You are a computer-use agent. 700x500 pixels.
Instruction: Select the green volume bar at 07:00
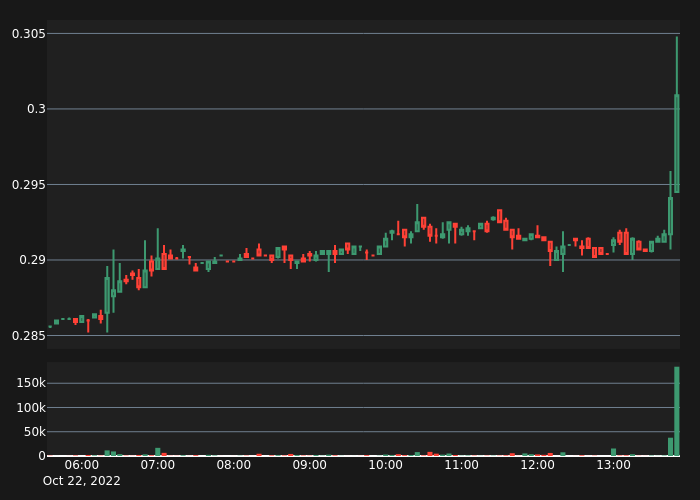(158, 452)
